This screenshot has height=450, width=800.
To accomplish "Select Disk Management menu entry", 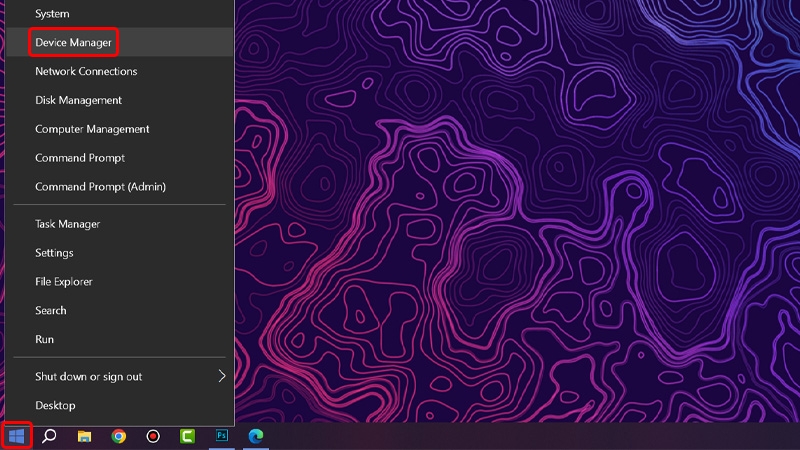I will point(120,100).
